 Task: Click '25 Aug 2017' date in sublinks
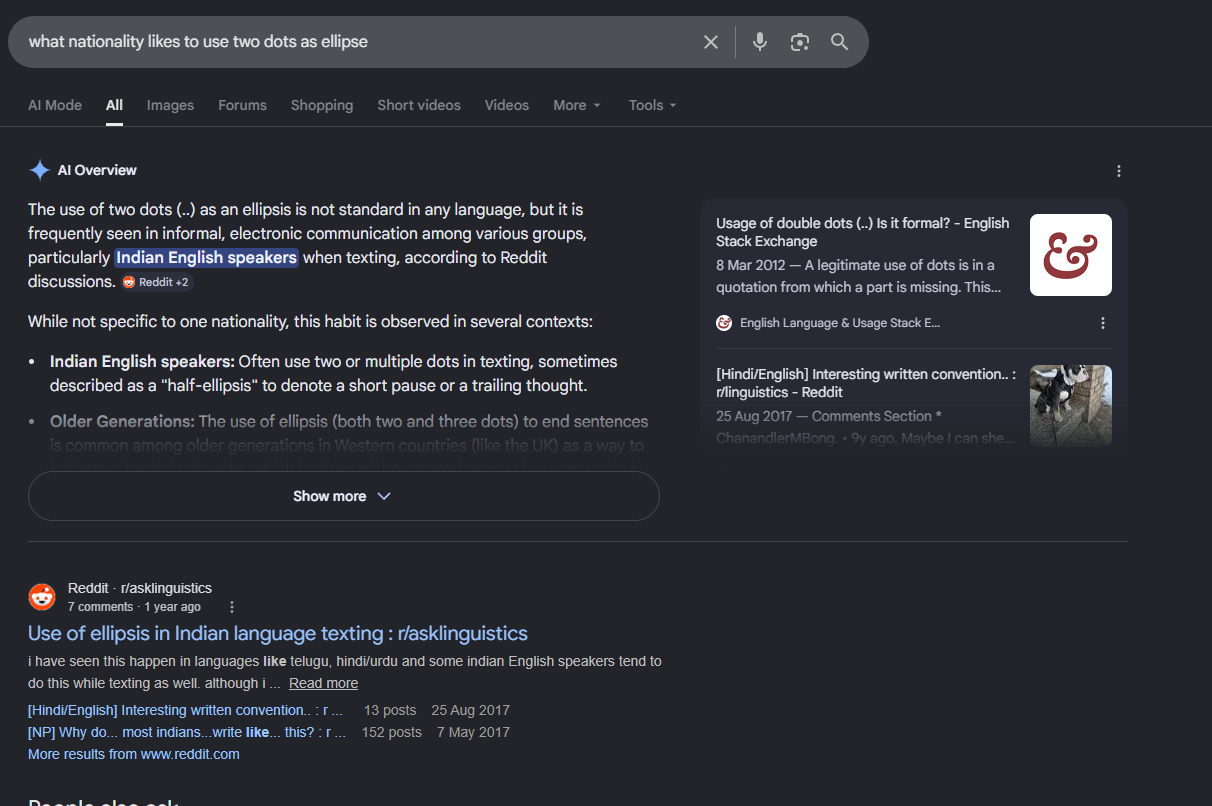pyautogui.click(x=470, y=710)
